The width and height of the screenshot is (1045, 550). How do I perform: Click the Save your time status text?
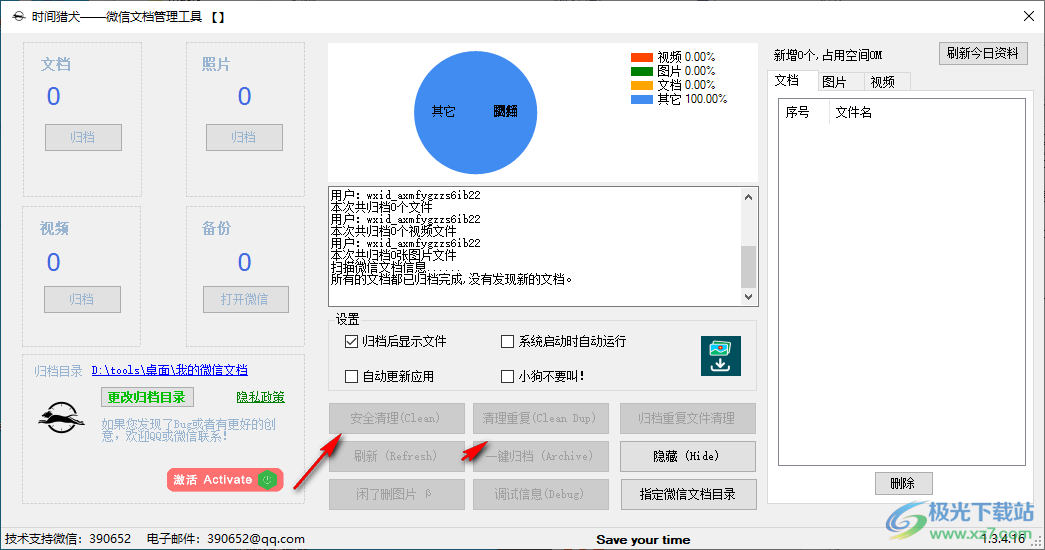pos(643,539)
